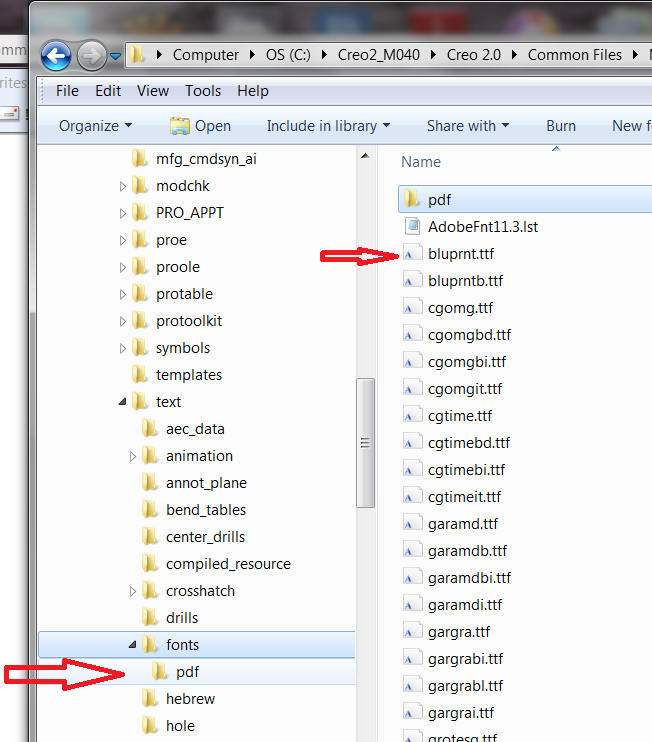Select the cgomg.ttf font file icon
652x742 pixels.
[412, 308]
